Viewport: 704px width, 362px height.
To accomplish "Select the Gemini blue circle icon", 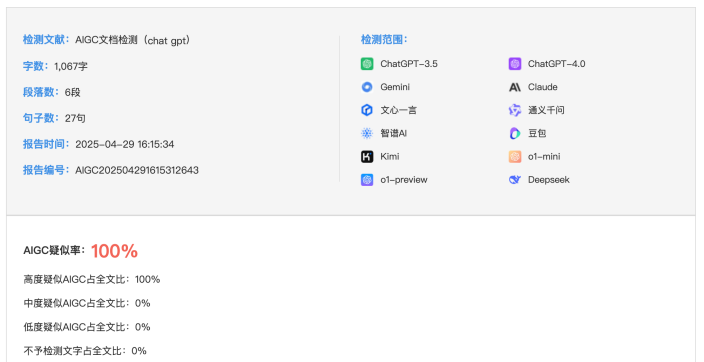I will point(367,87).
